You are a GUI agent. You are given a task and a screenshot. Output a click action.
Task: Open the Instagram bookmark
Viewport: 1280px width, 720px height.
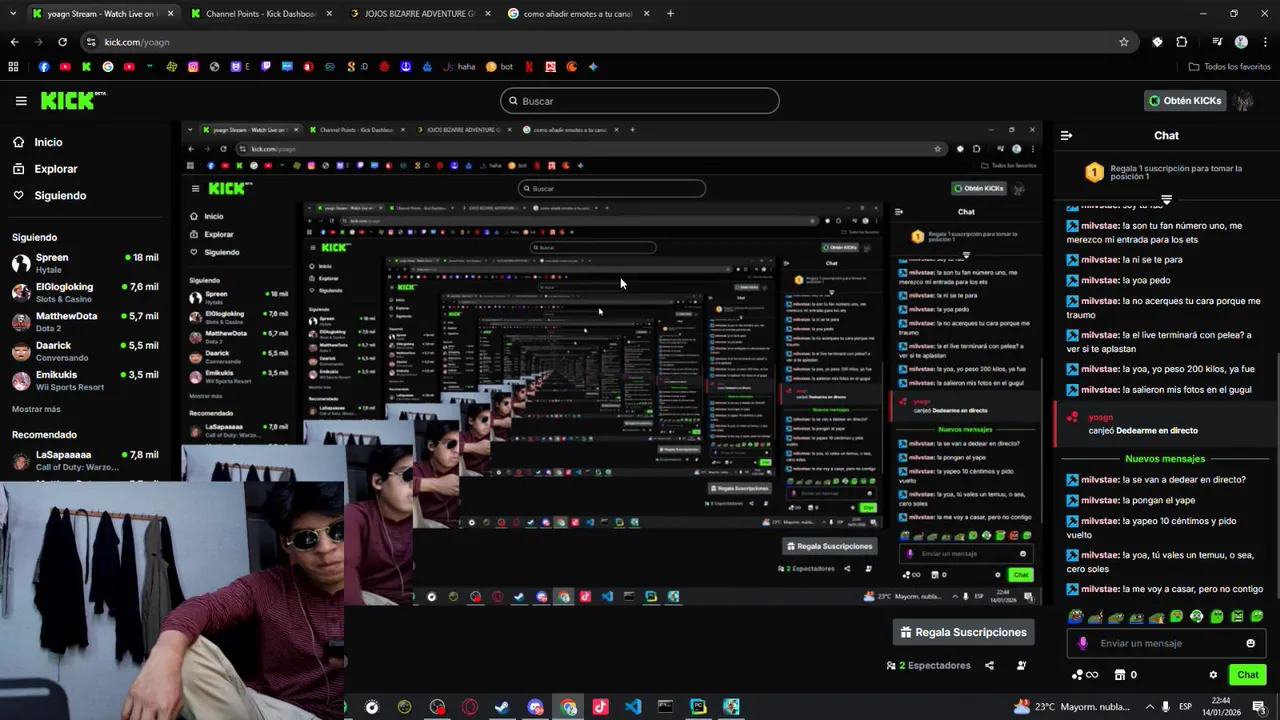pyautogui.click(x=193, y=67)
